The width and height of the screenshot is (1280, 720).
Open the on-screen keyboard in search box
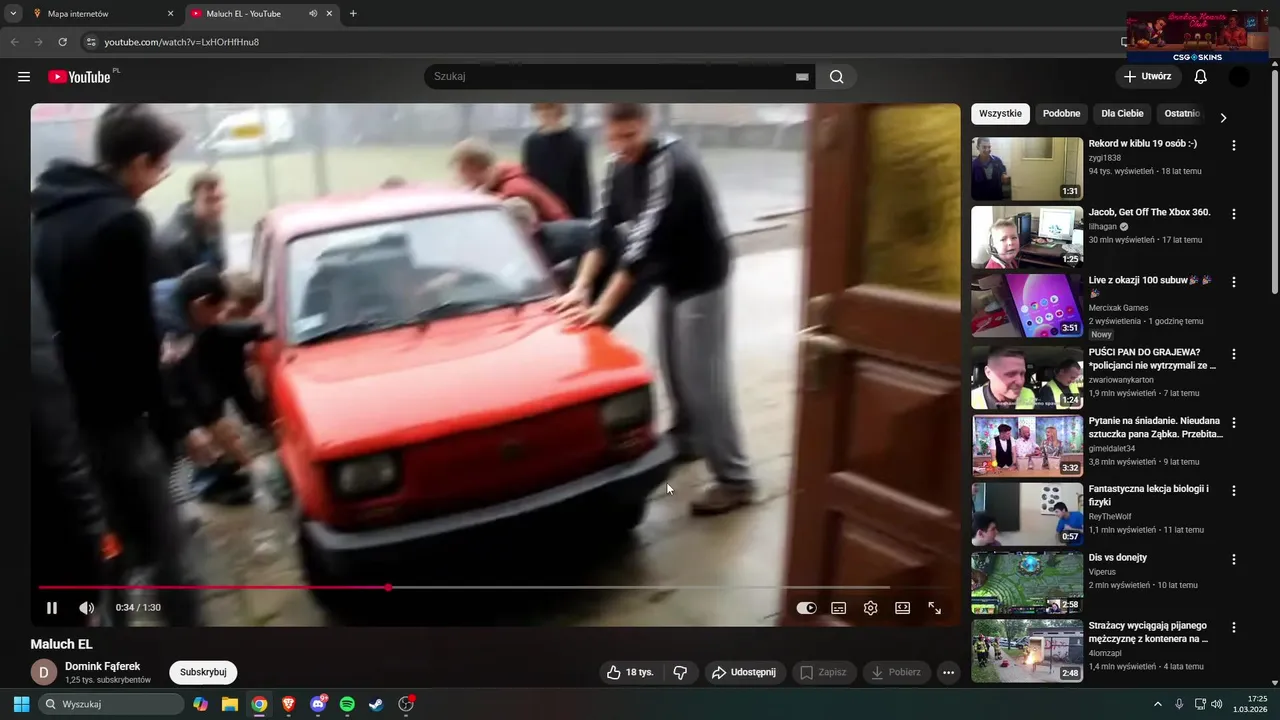[802, 77]
